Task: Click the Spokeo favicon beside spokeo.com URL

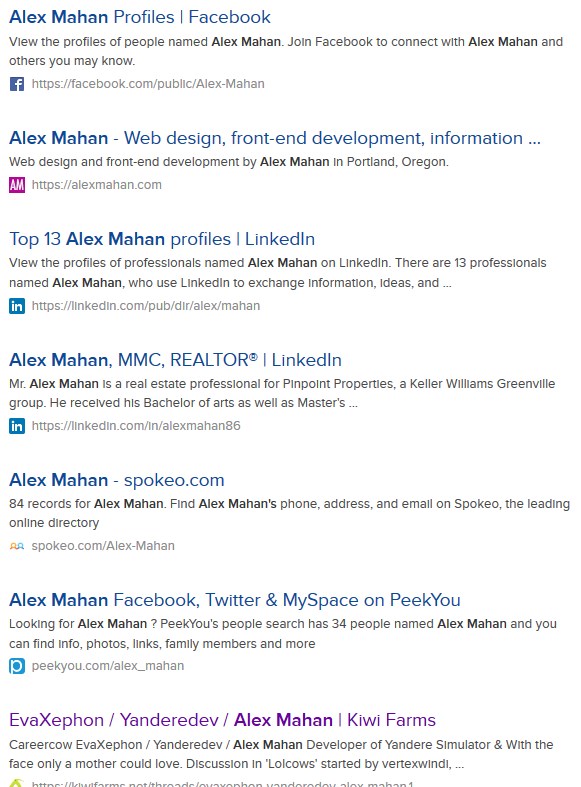Action: 17,546
